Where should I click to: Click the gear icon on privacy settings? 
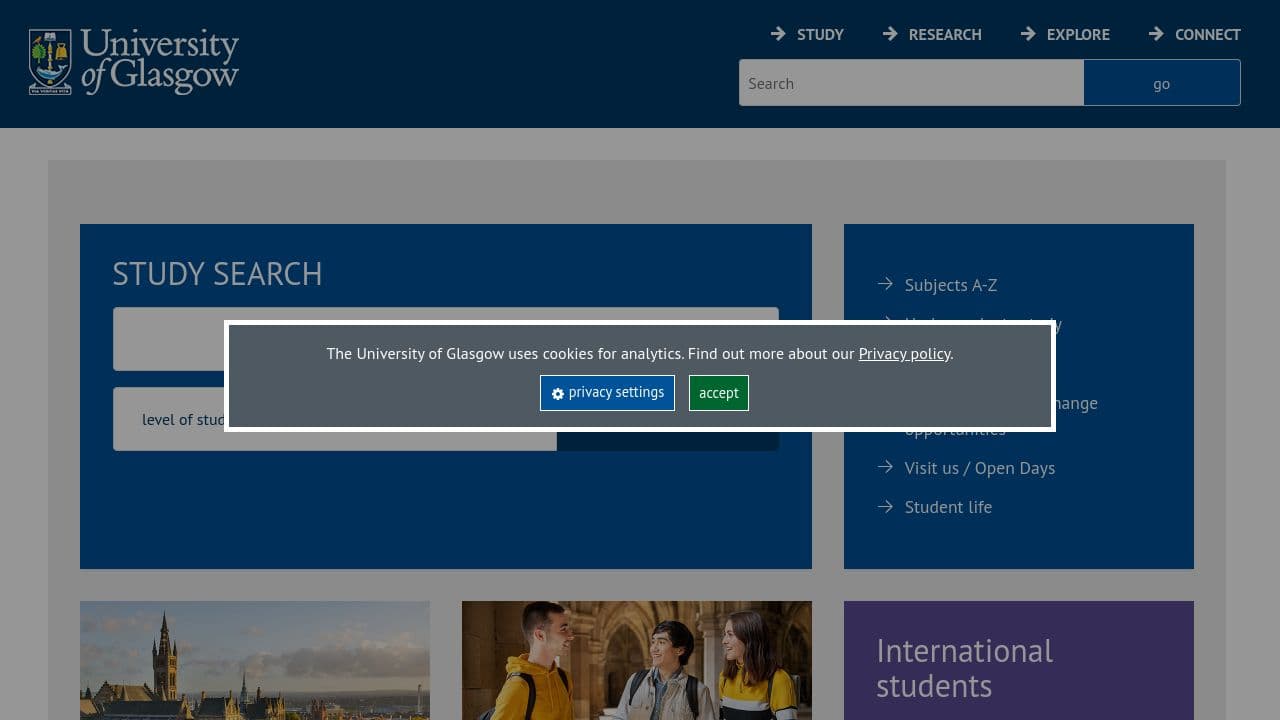558,393
